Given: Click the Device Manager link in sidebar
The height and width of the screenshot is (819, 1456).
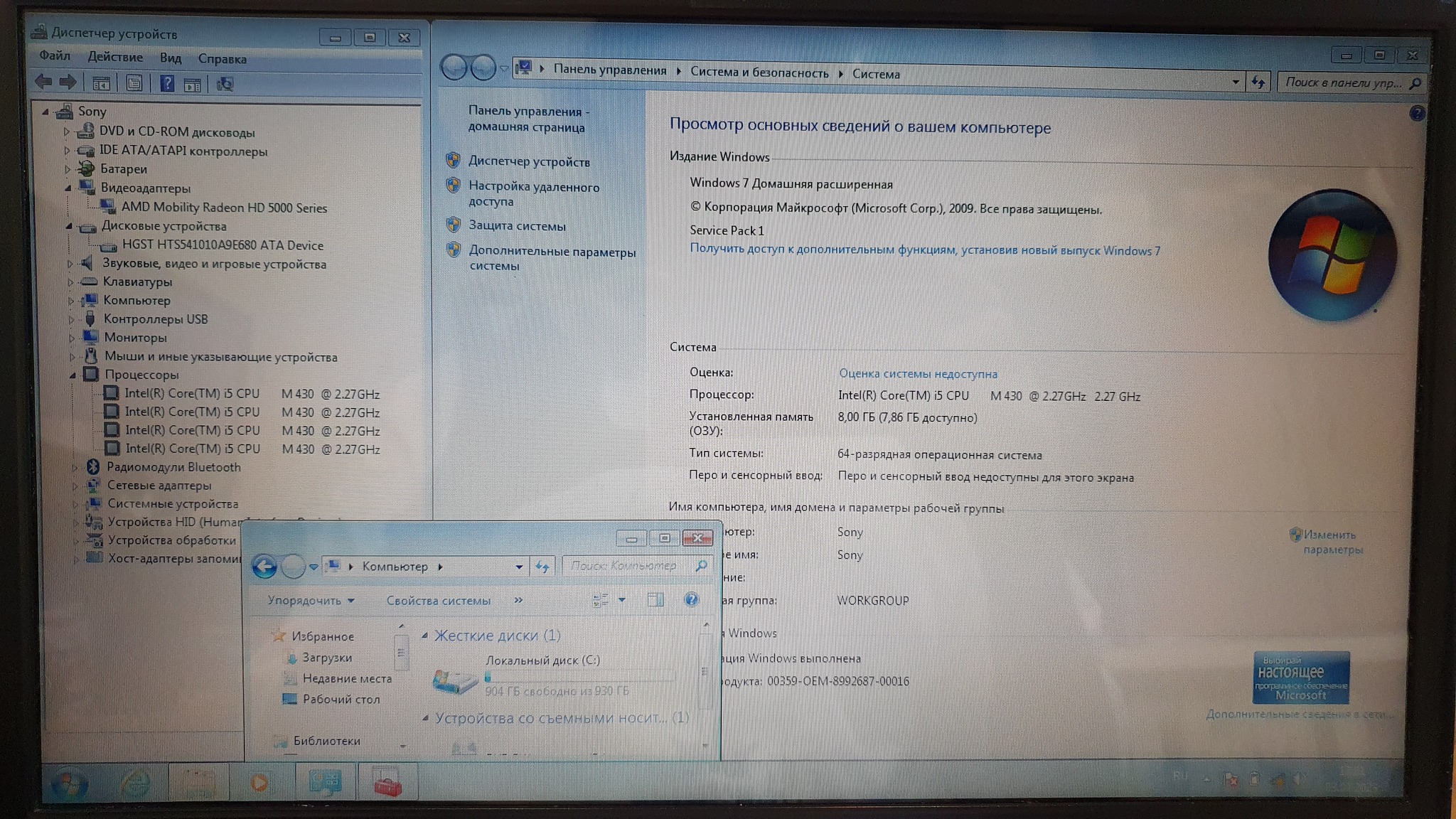Looking at the screenshot, I should (529, 162).
